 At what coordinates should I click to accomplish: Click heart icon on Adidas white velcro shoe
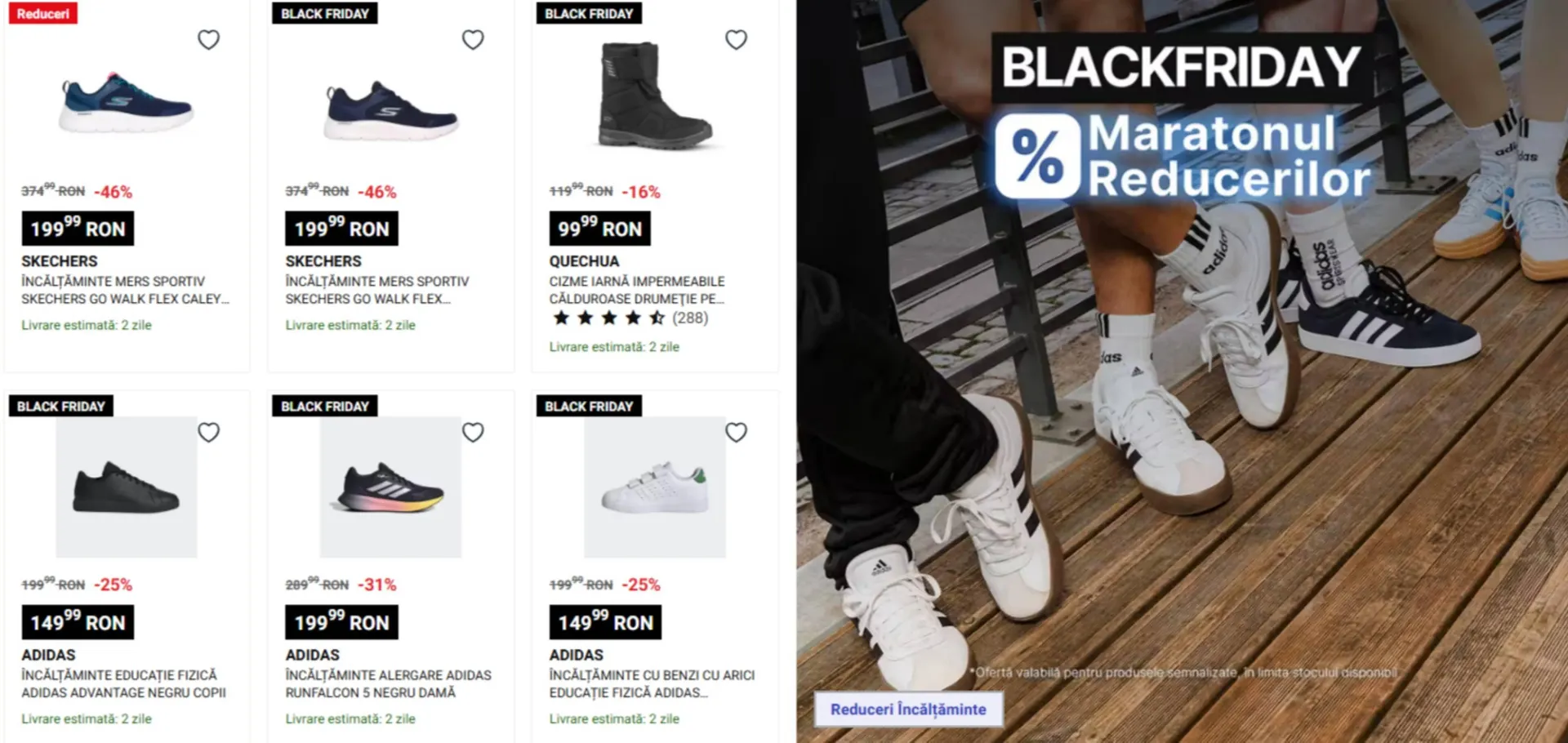click(x=737, y=432)
